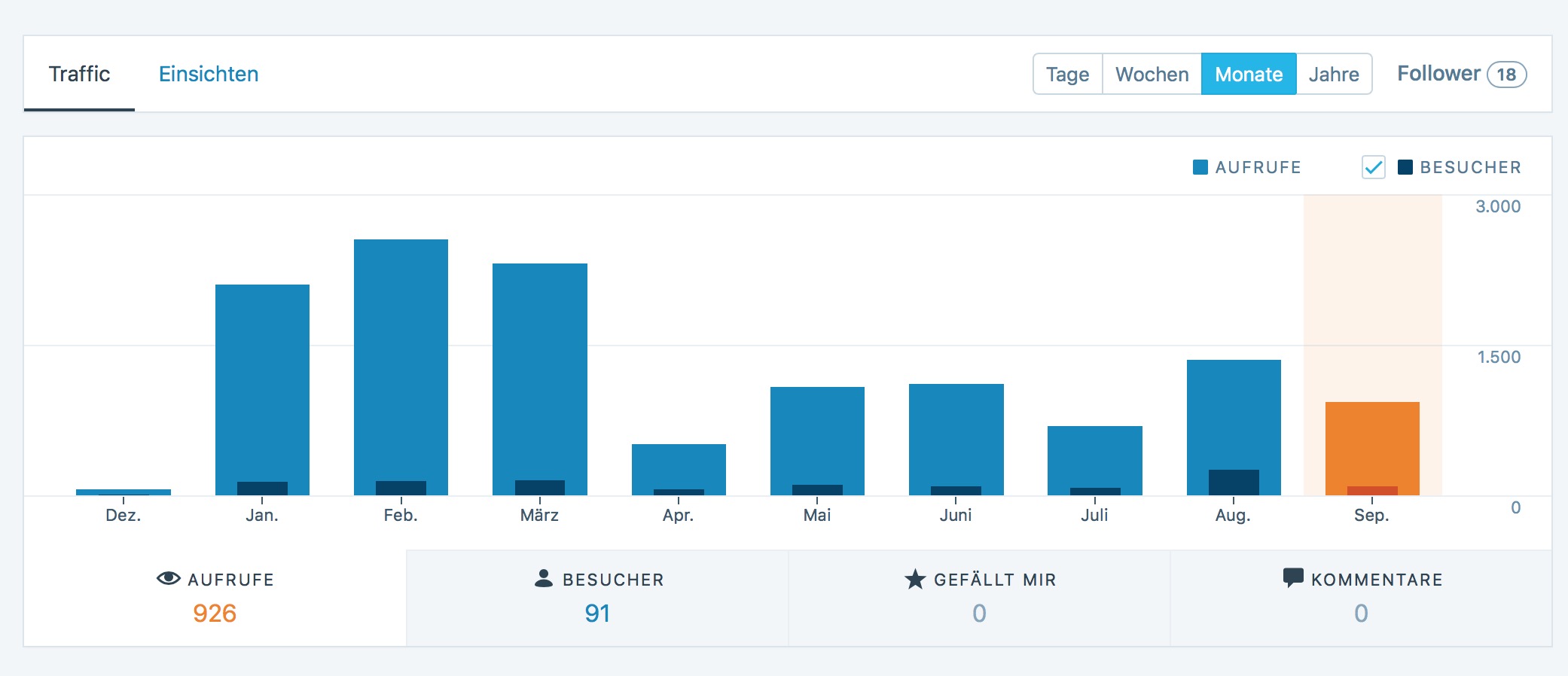Image resolution: width=1568 pixels, height=676 pixels.
Task: Select the Wochen time range
Action: click(1152, 74)
